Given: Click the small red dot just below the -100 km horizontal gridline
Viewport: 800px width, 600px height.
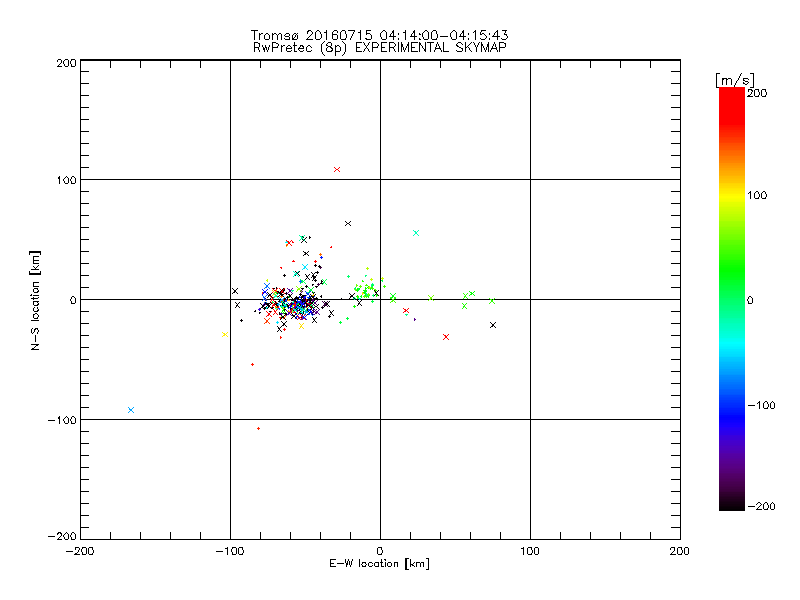Looking at the screenshot, I should coord(258,428).
